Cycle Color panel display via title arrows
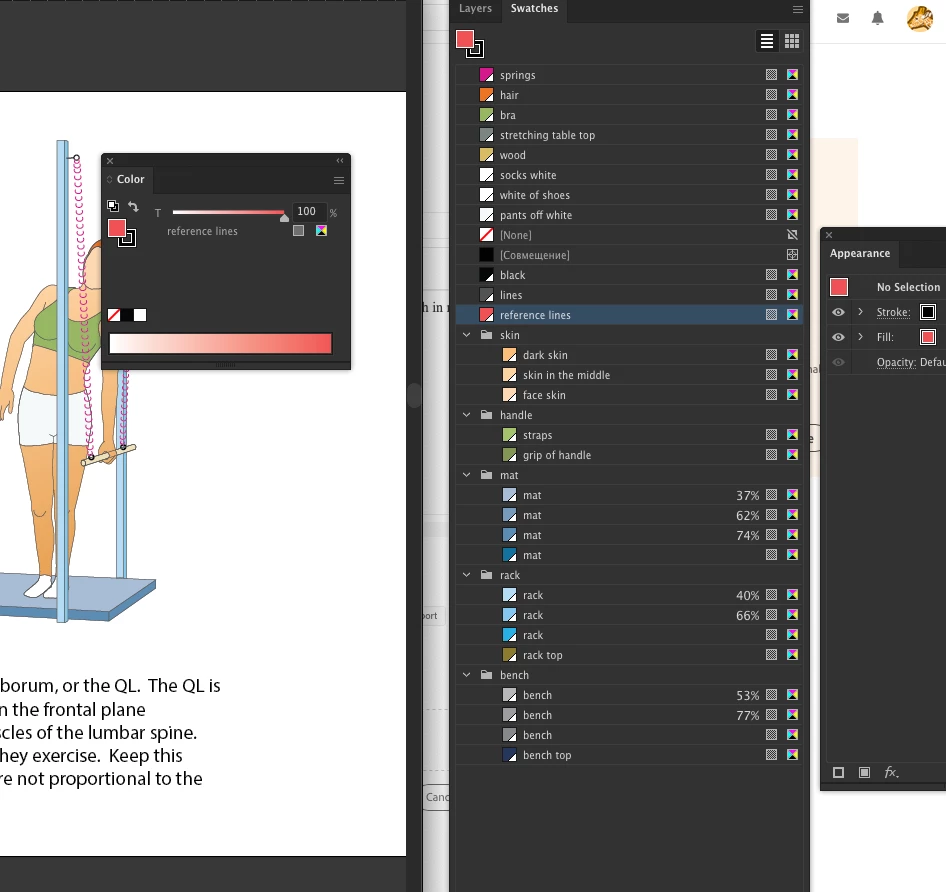 click(x=110, y=179)
